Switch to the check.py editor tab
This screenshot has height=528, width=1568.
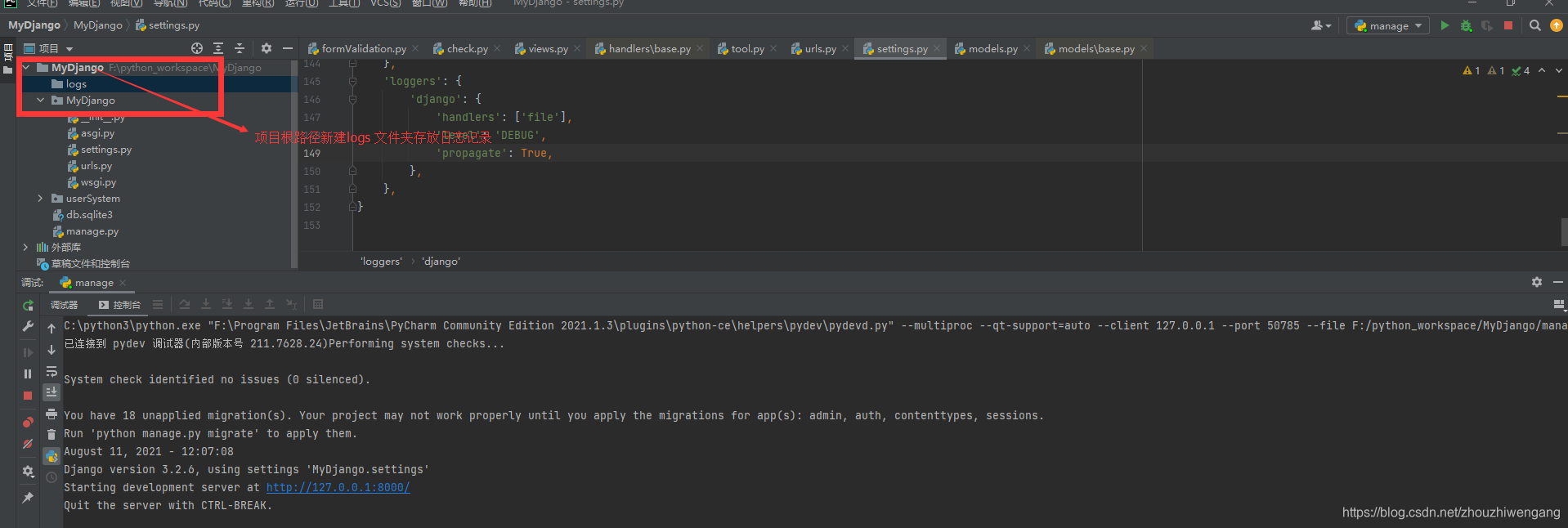tap(466, 49)
